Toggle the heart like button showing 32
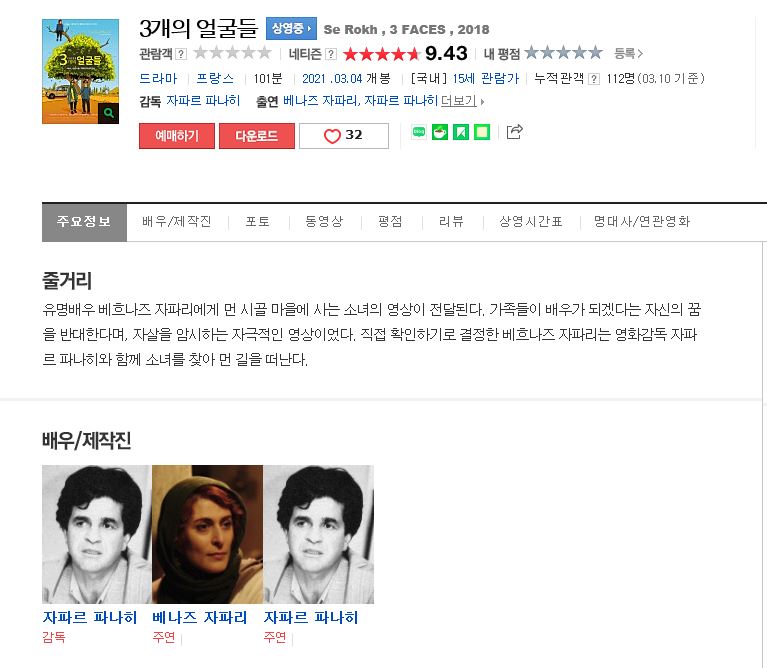This screenshot has width=767, height=668. [x=344, y=136]
